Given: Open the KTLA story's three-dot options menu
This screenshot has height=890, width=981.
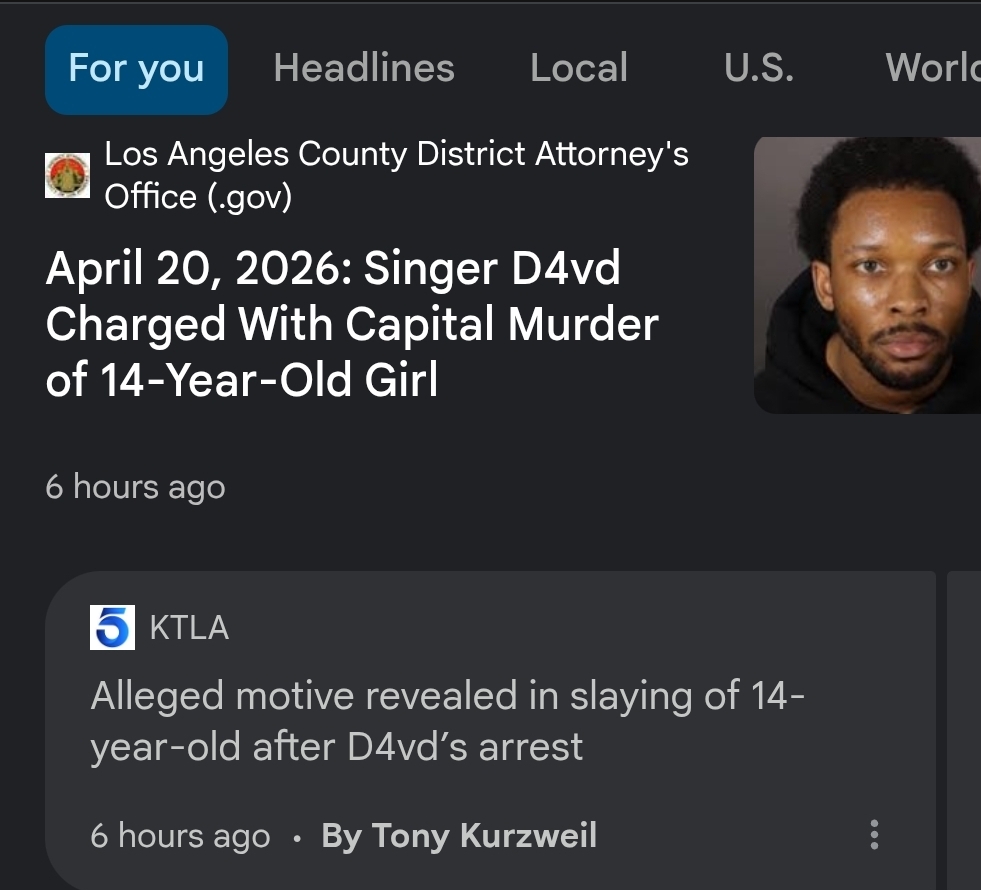Looking at the screenshot, I should click(874, 834).
